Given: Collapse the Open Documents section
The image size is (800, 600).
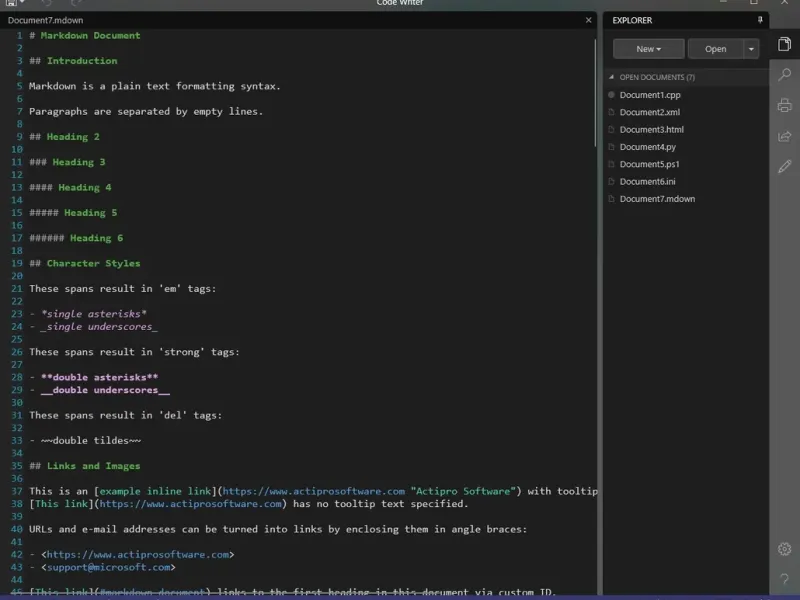Looking at the screenshot, I should pos(611,77).
